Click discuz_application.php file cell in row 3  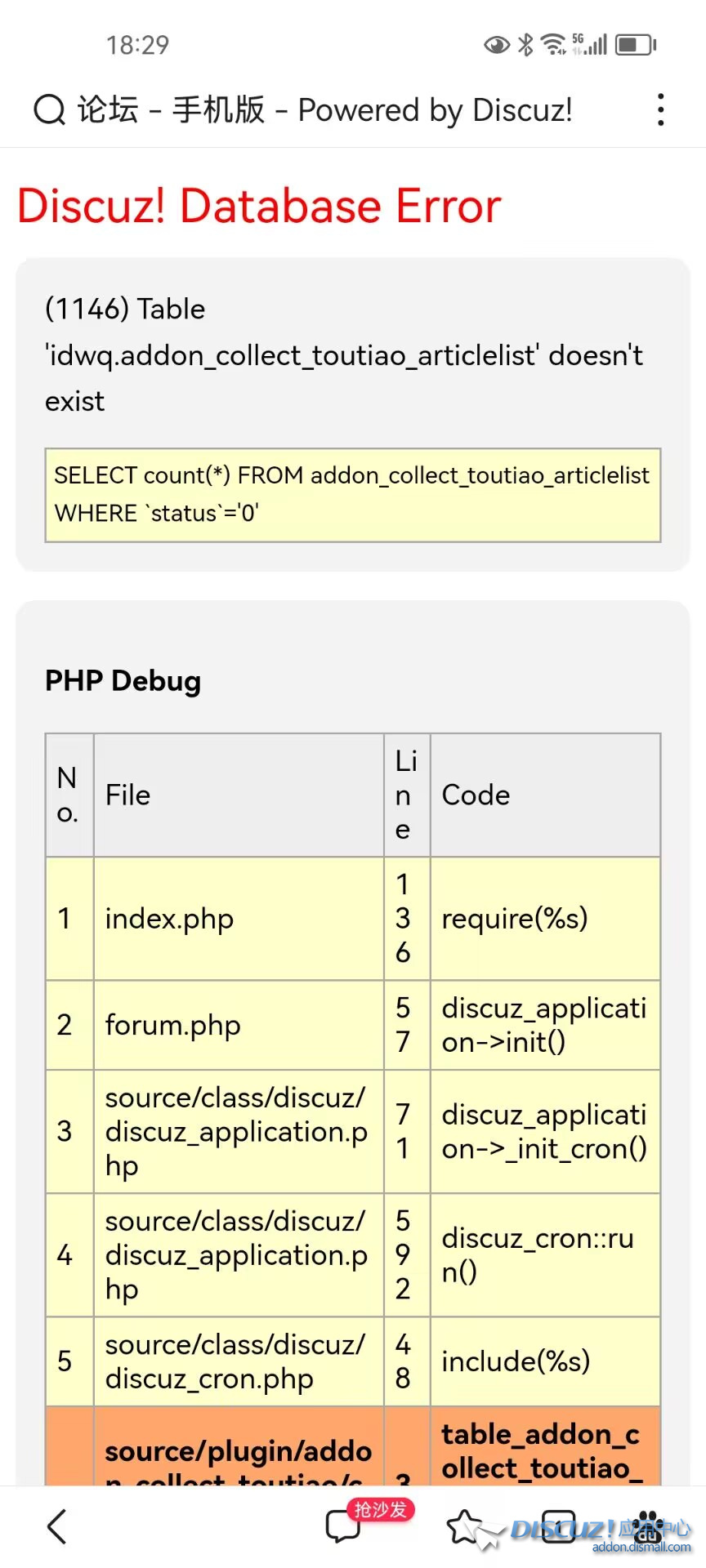click(x=239, y=1132)
